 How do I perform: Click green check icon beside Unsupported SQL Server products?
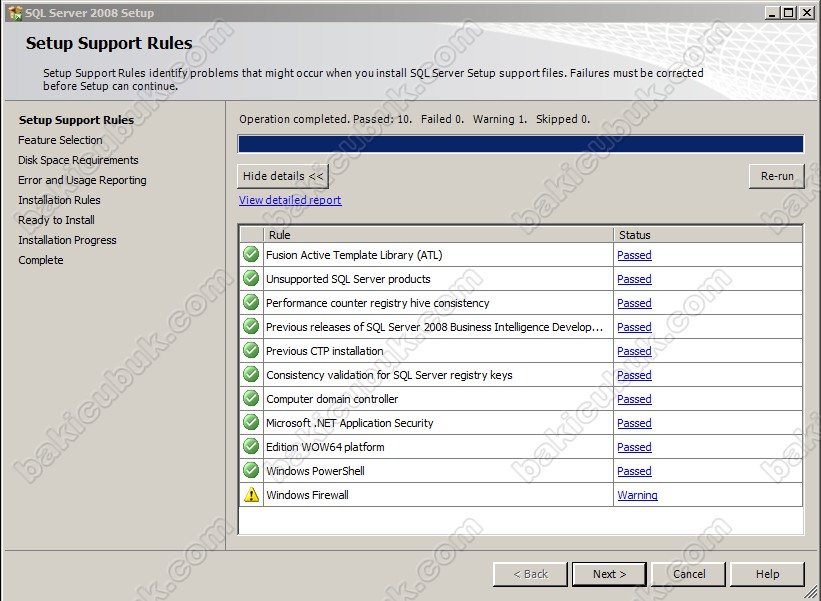point(251,279)
